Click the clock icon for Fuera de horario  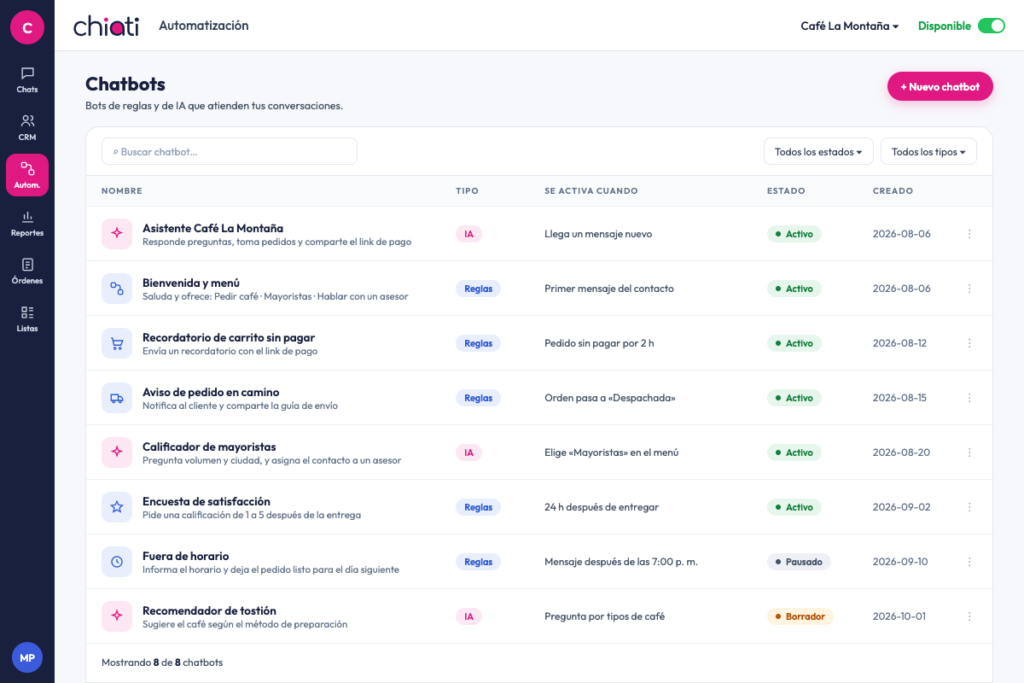117,562
